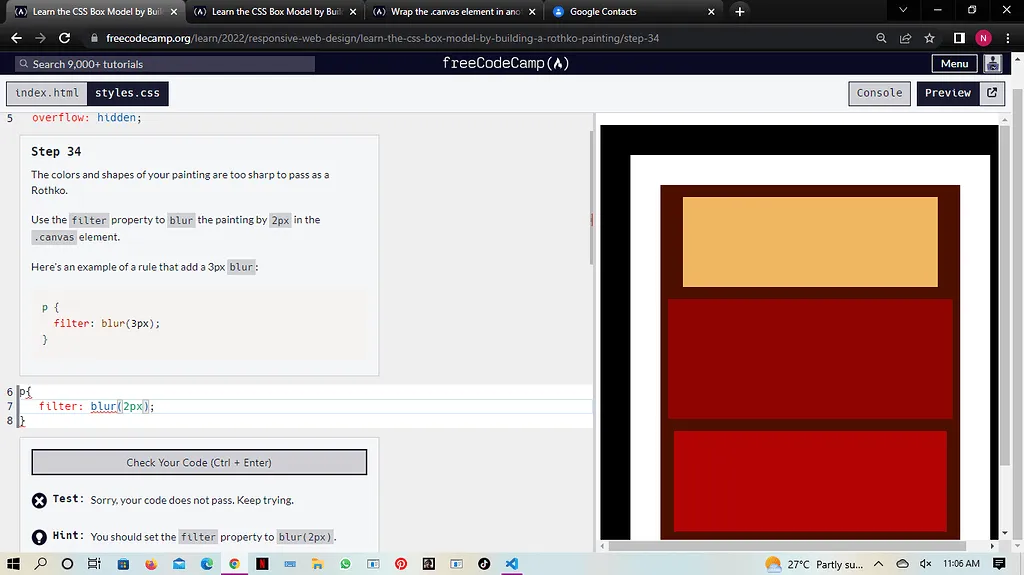This screenshot has width=1024, height=575.
Task: Go back with the browser back arrow
Action: click(16, 38)
